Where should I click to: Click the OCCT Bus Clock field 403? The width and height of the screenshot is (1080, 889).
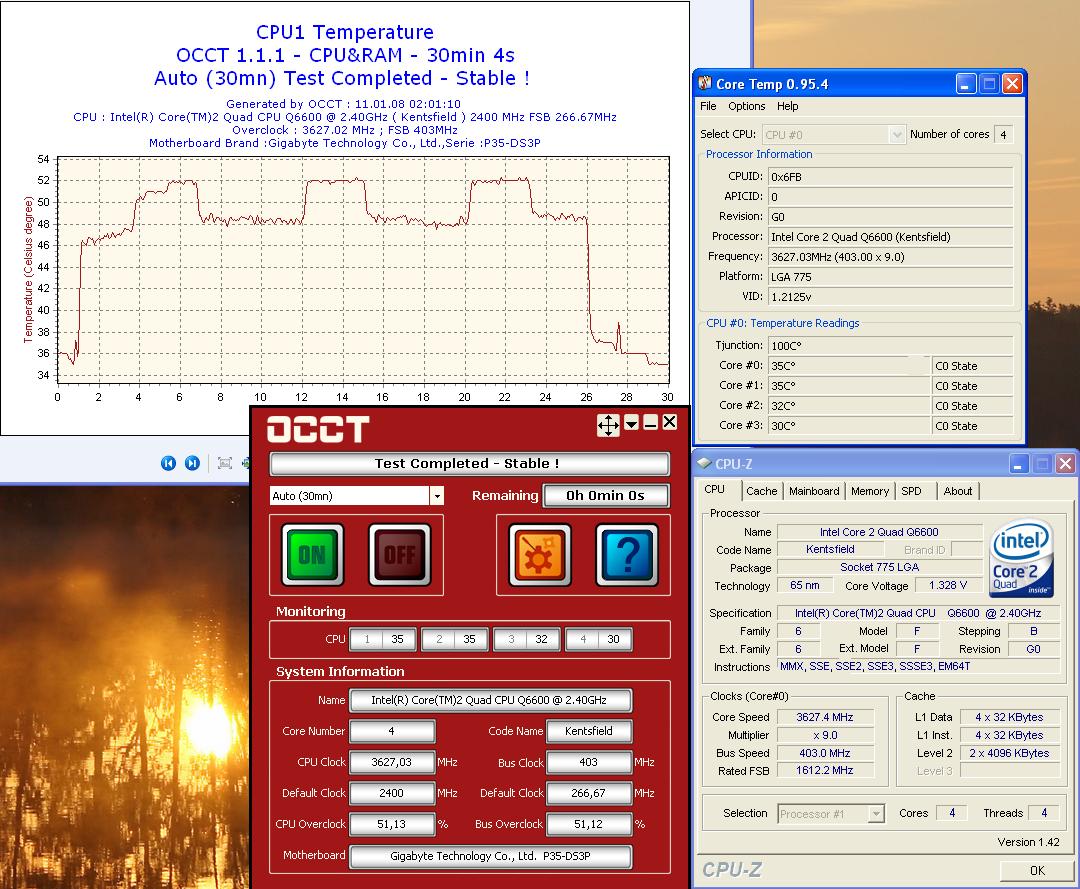coord(589,762)
